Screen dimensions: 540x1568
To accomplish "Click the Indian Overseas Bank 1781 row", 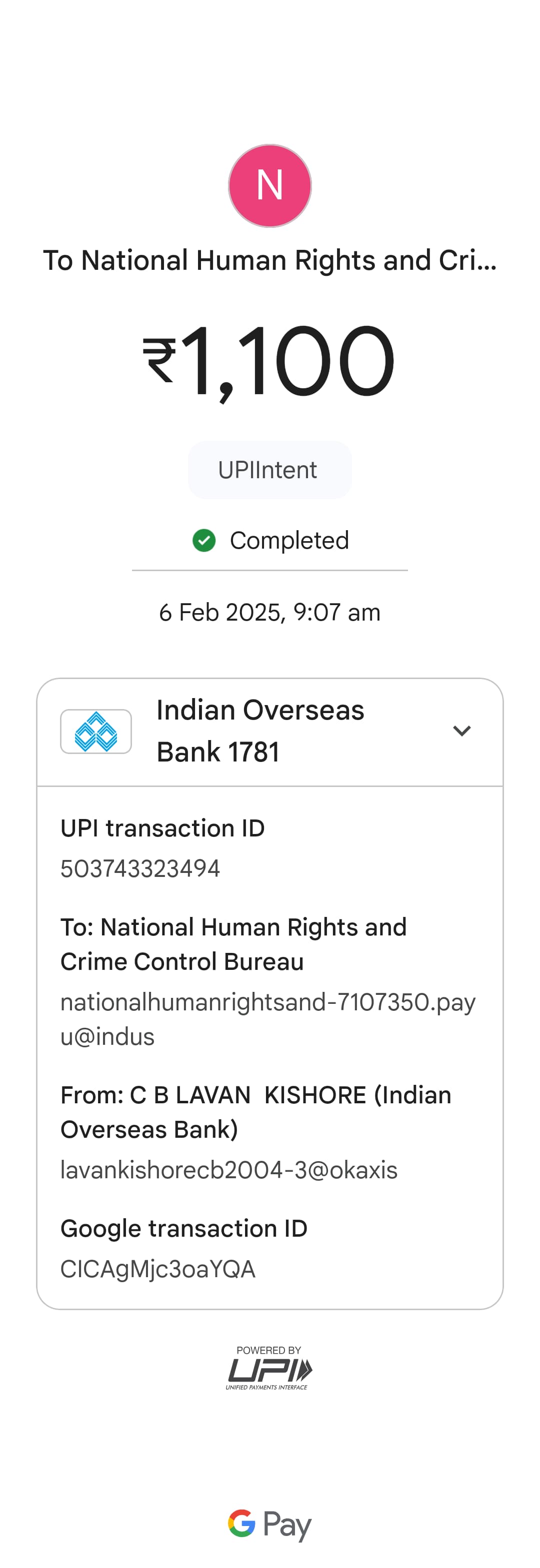I will (x=260, y=731).
